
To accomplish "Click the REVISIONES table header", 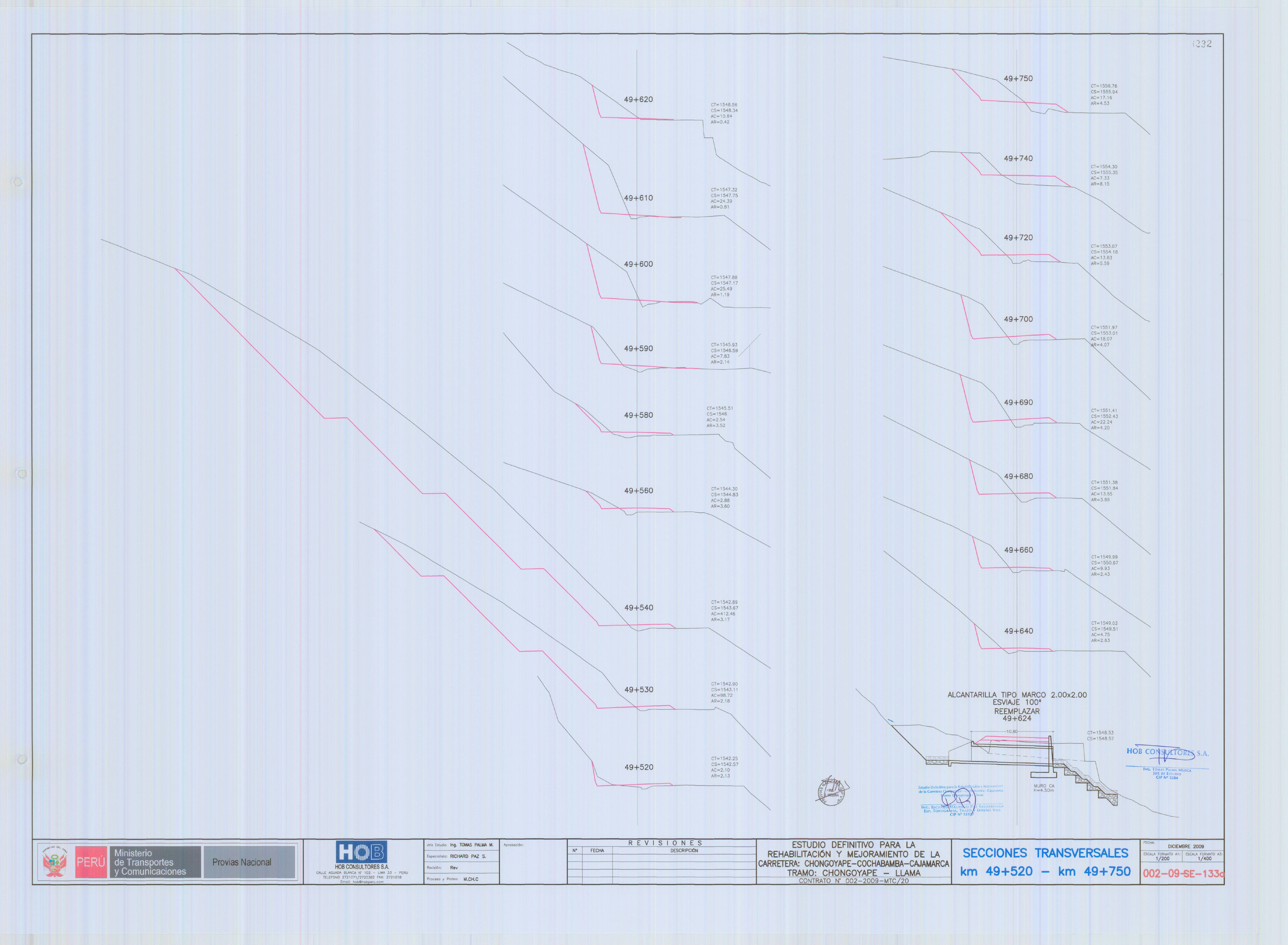I will tap(665, 843).
